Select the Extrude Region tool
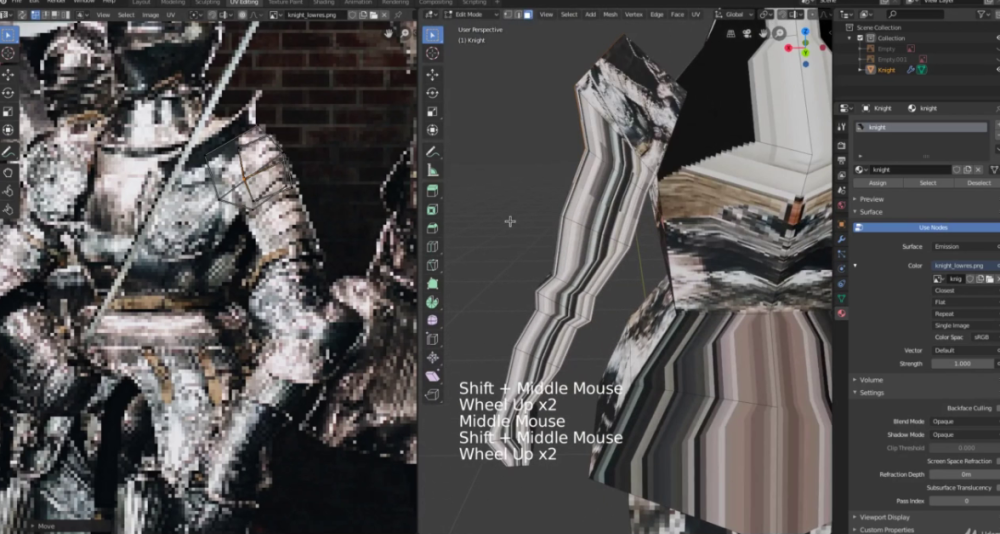Screen dimensions: 1000x534 [x=432, y=191]
